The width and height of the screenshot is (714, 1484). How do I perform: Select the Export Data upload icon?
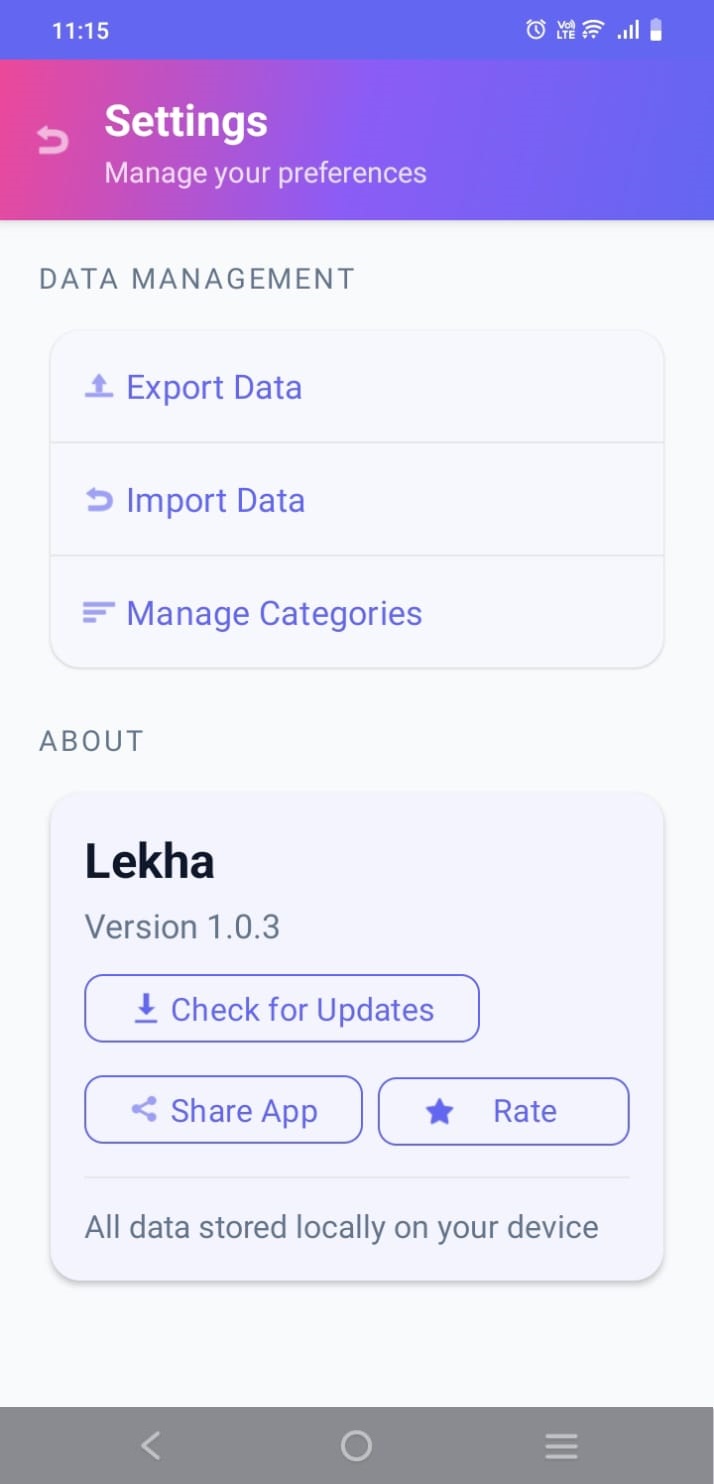click(99, 386)
